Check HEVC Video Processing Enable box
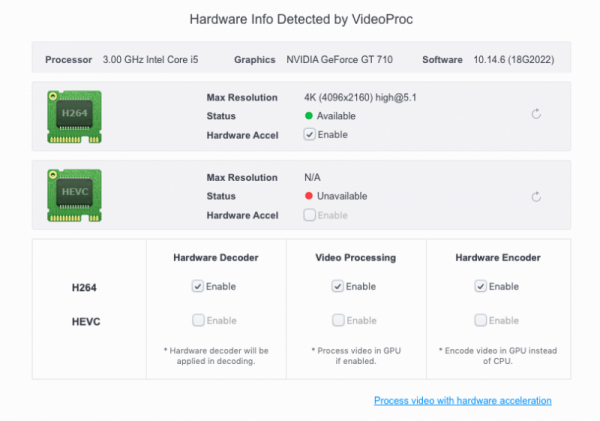Screen dimensions: 600x421 coord(338,320)
